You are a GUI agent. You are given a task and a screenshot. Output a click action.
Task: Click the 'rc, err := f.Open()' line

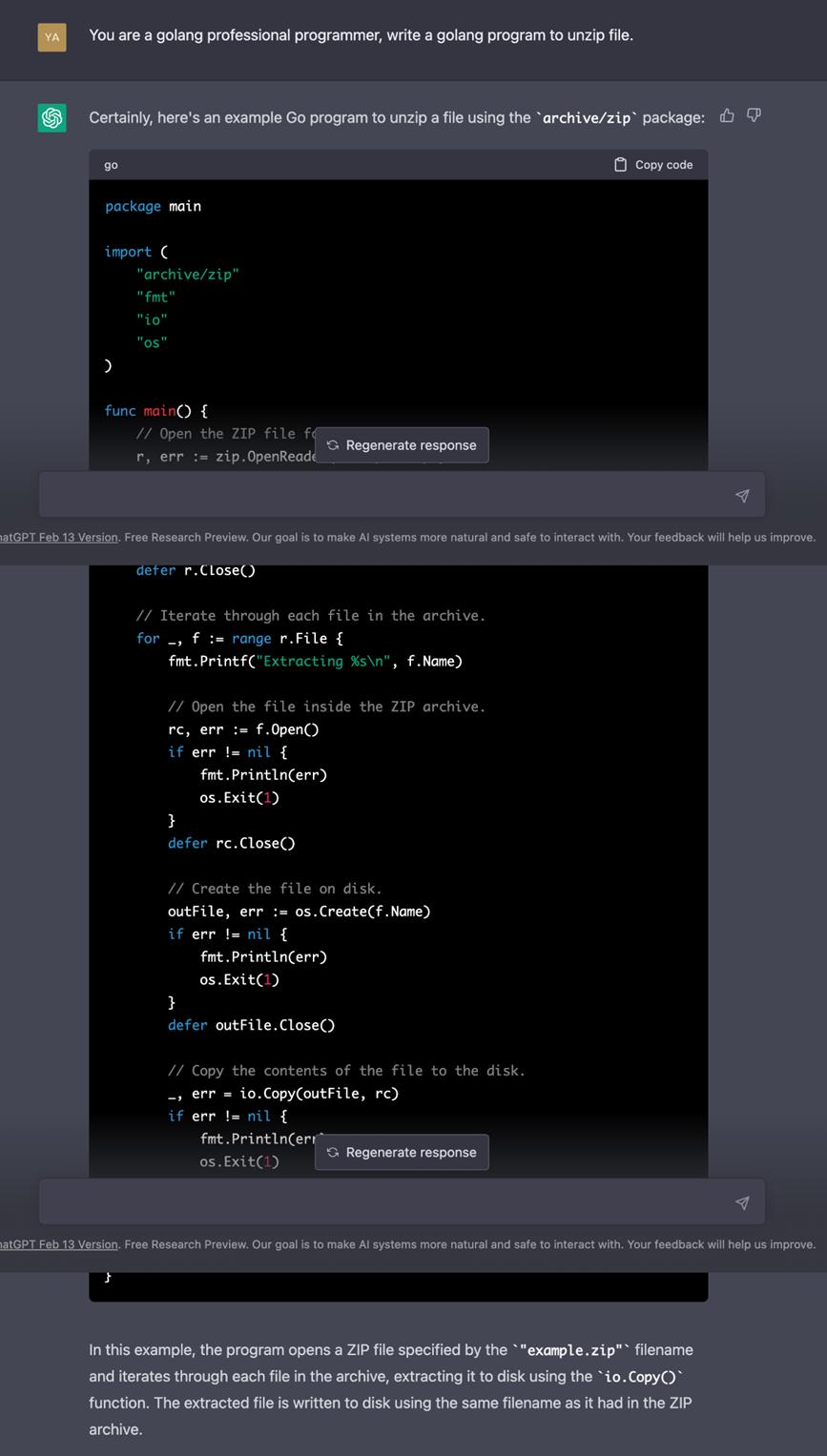tap(243, 729)
